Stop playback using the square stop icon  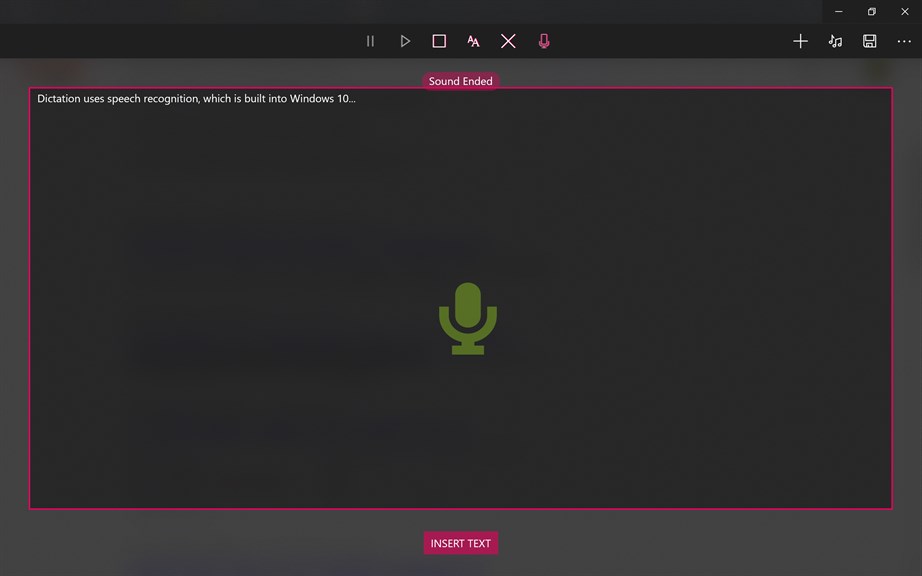coord(439,41)
